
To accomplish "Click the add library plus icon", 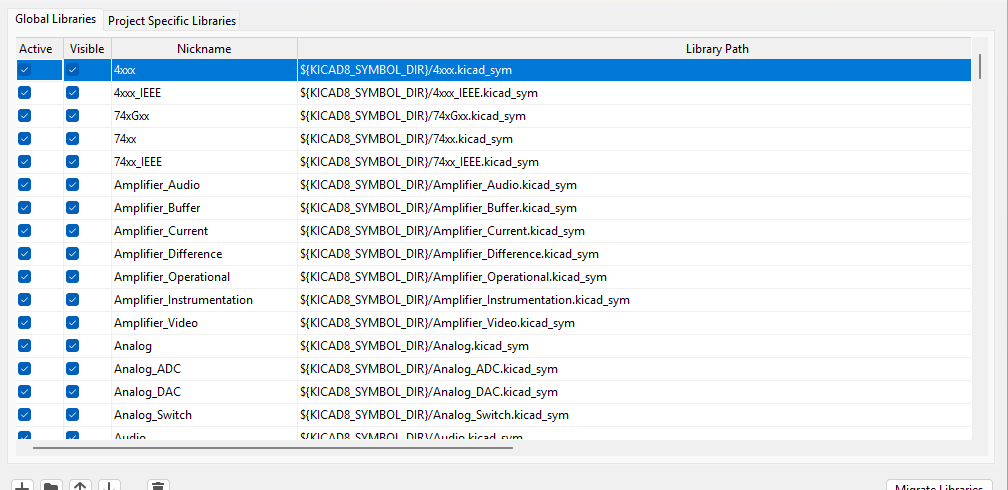I will pyautogui.click(x=22, y=485).
